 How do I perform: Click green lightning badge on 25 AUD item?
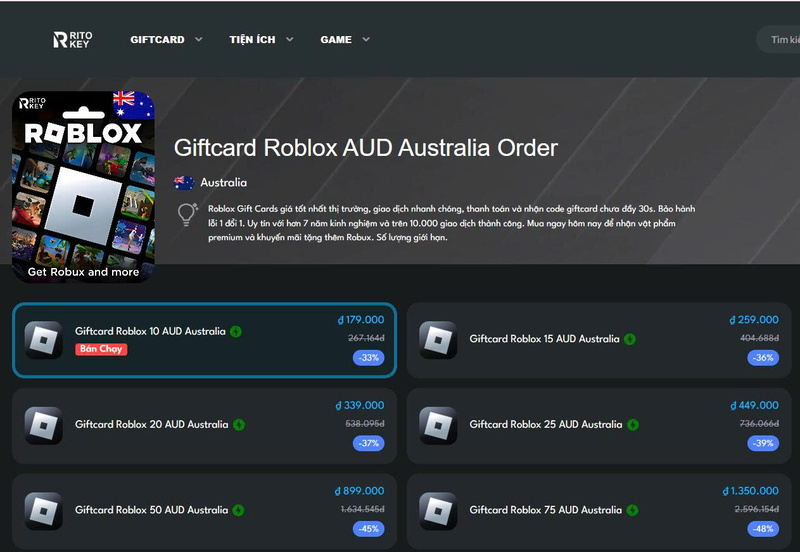coord(633,424)
